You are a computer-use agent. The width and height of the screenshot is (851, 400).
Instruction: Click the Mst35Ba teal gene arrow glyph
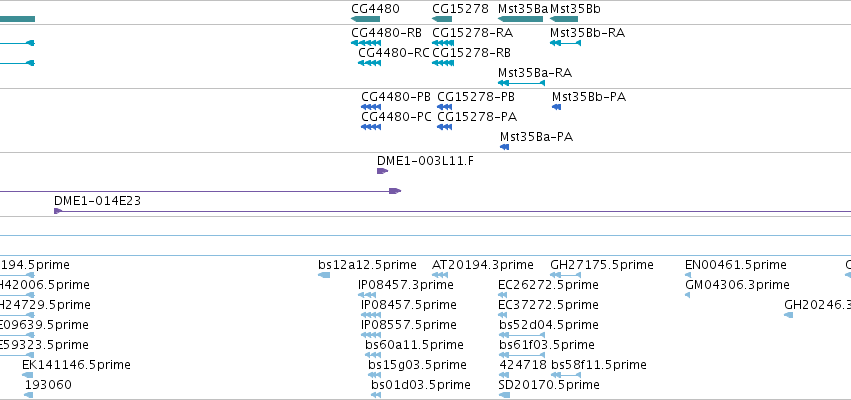click(x=520, y=19)
